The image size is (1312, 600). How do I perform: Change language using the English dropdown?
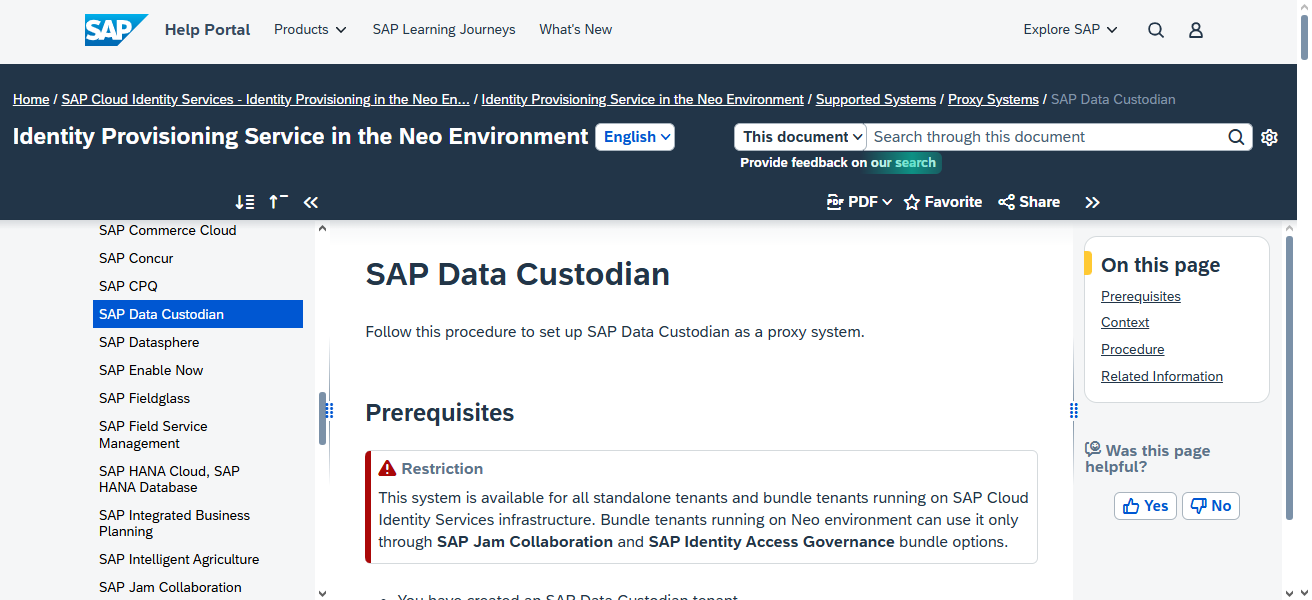[634, 136]
